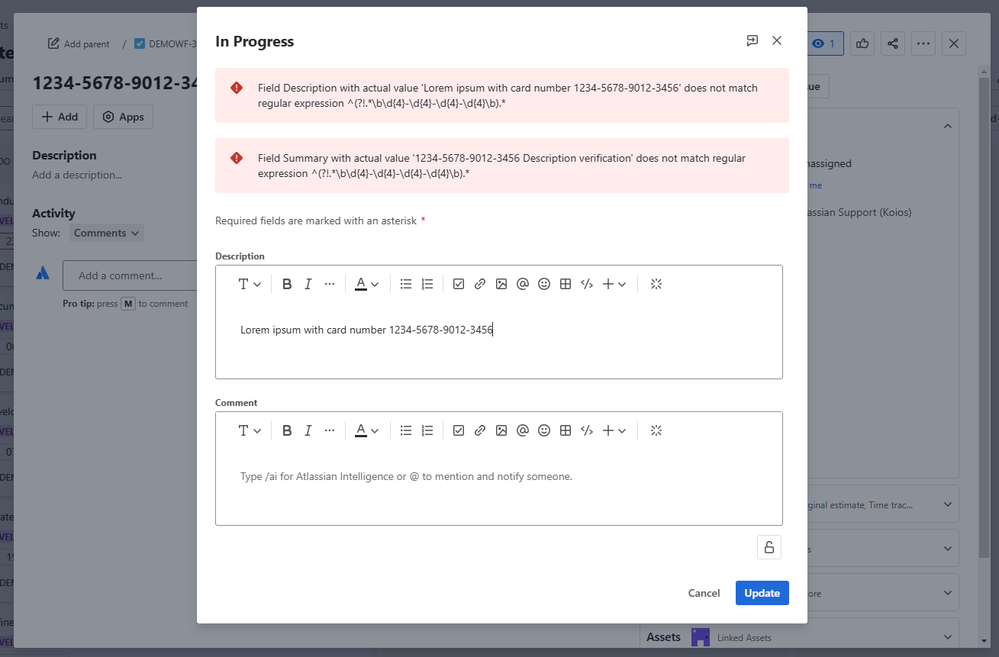This screenshot has width=999, height=657.
Task: Open the Show Comments dropdown
Action: [x=106, y=233]
